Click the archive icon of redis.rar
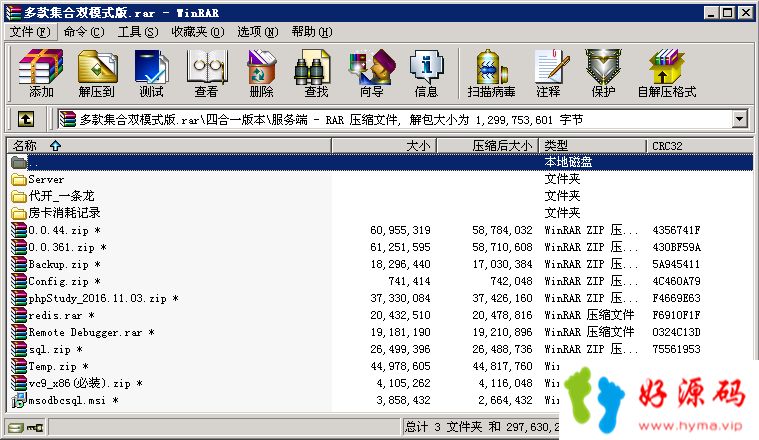The height and width of the screenshot is (440, 759). [x=19, y=315]
